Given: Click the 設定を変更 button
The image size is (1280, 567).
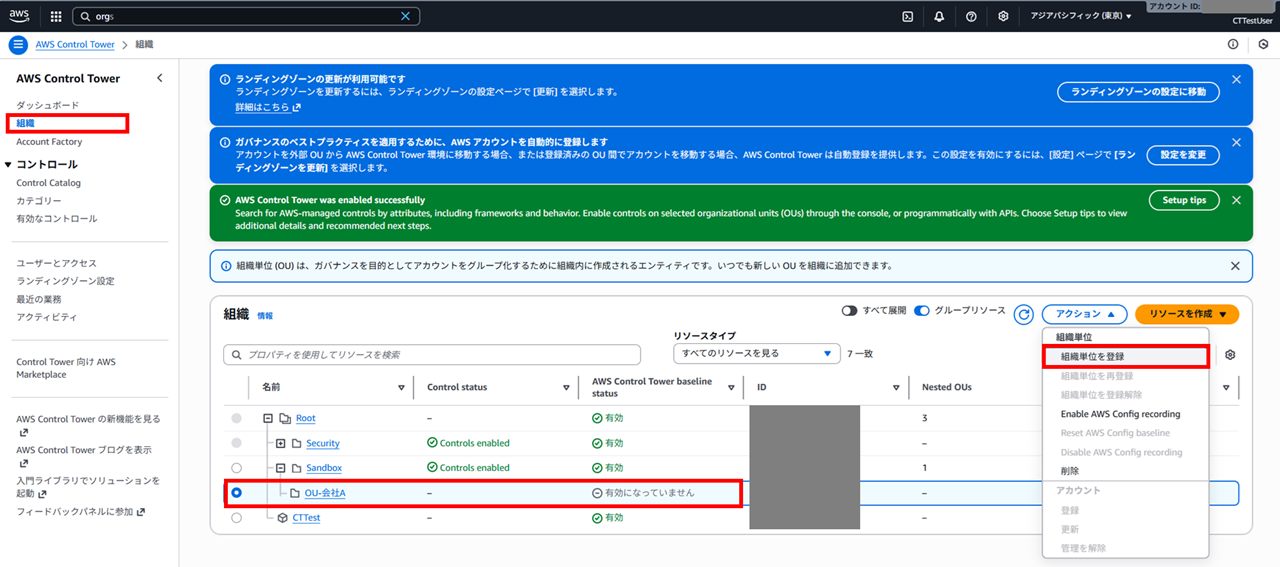Looking at the screenshot, I should point(1184,155).
